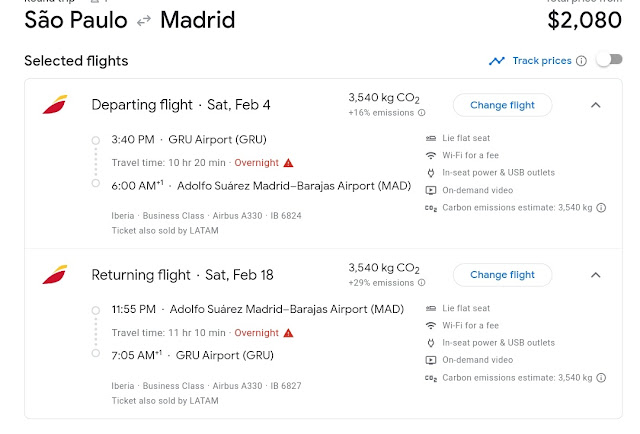The height and width of the screenshot is (434, 640).
Task: Toggle the Track prices switch
Action: pos(608,60)
